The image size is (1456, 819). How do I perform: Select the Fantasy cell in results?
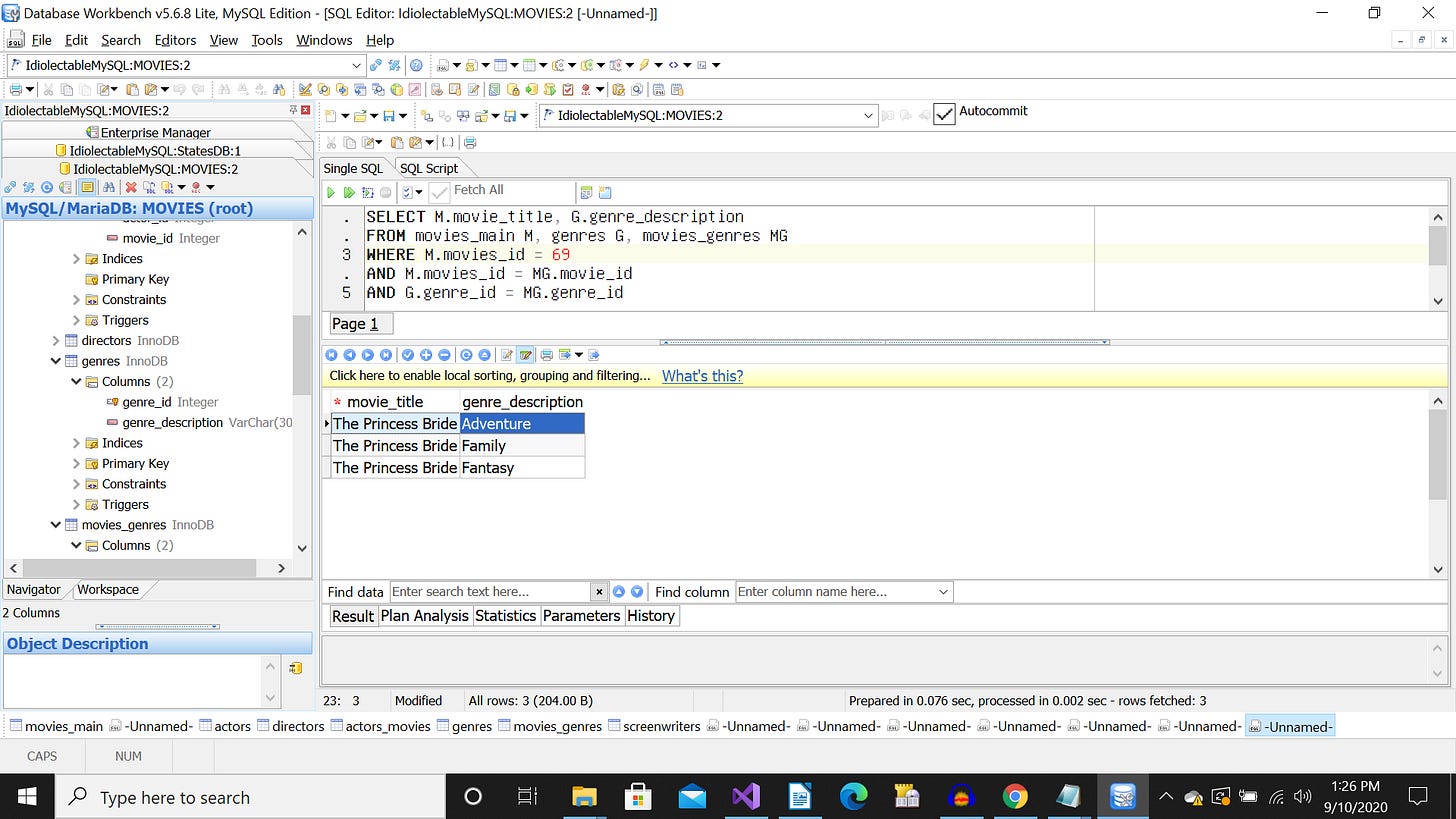tap(521, 468)
